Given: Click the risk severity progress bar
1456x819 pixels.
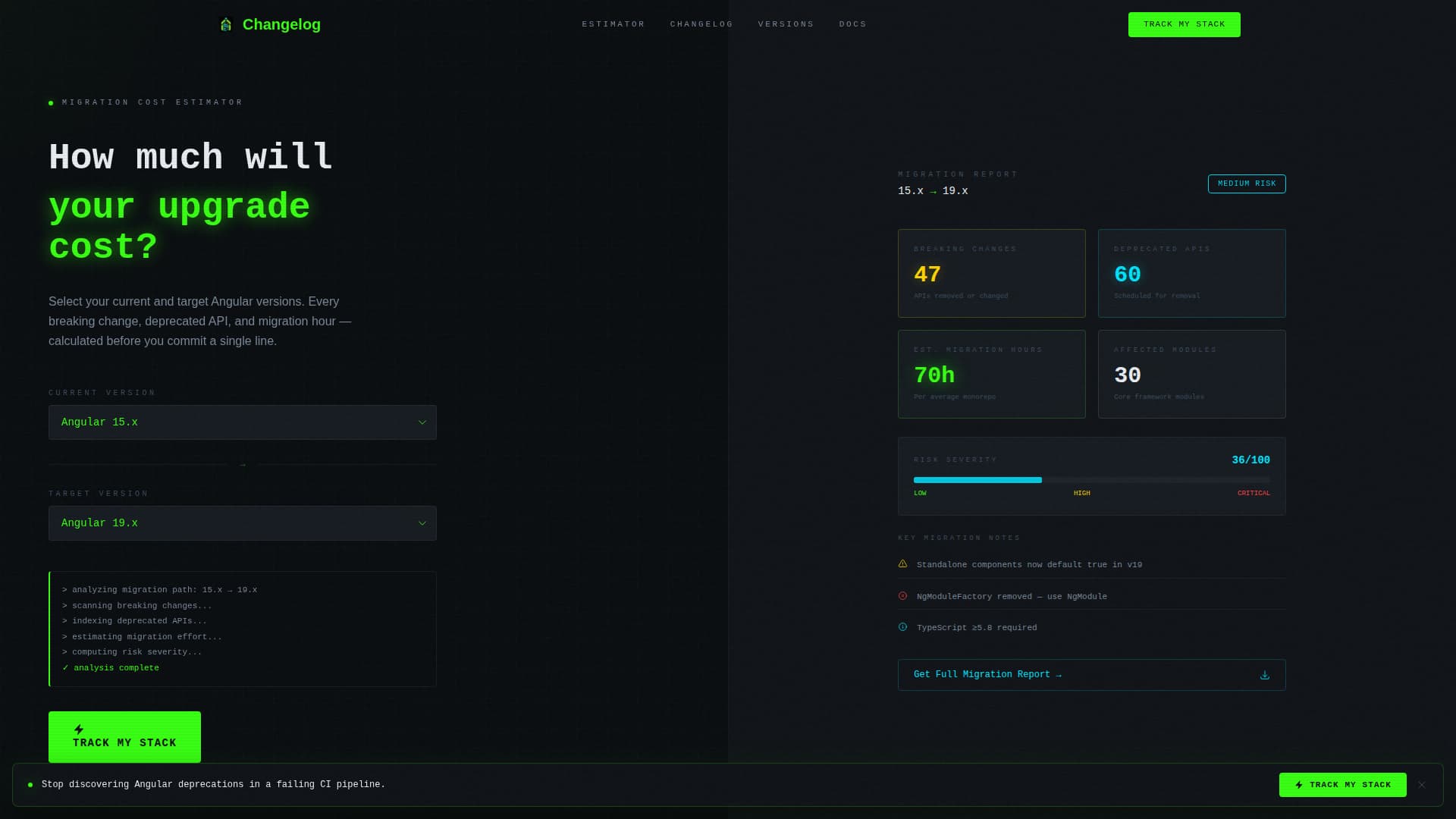Looking at the screenshot, I should click(1091, 480).
